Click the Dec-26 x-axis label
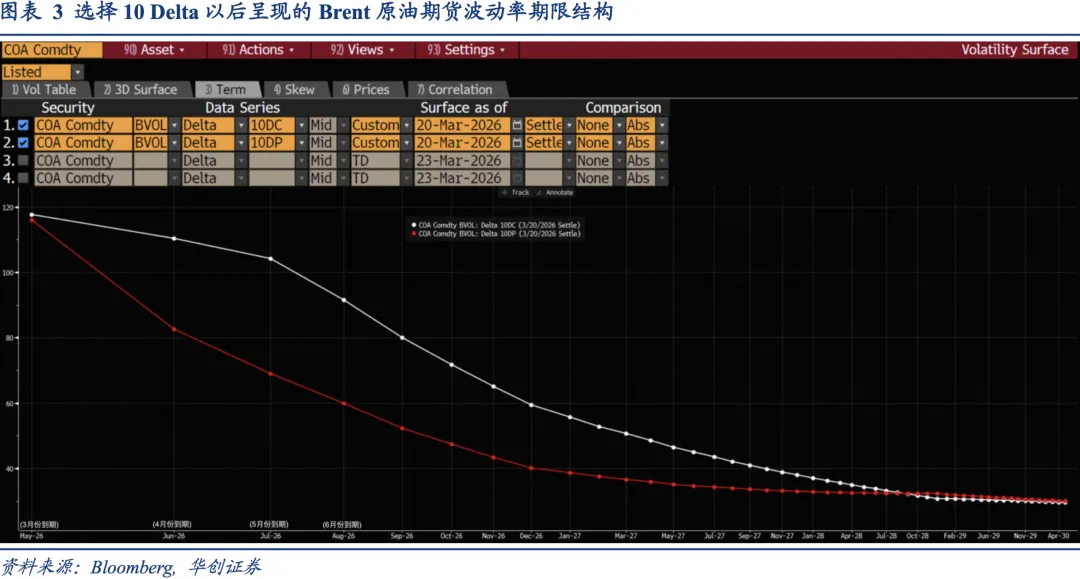Screen dimensions: 1080x579 pyautogui.click(x=531, y=536)
